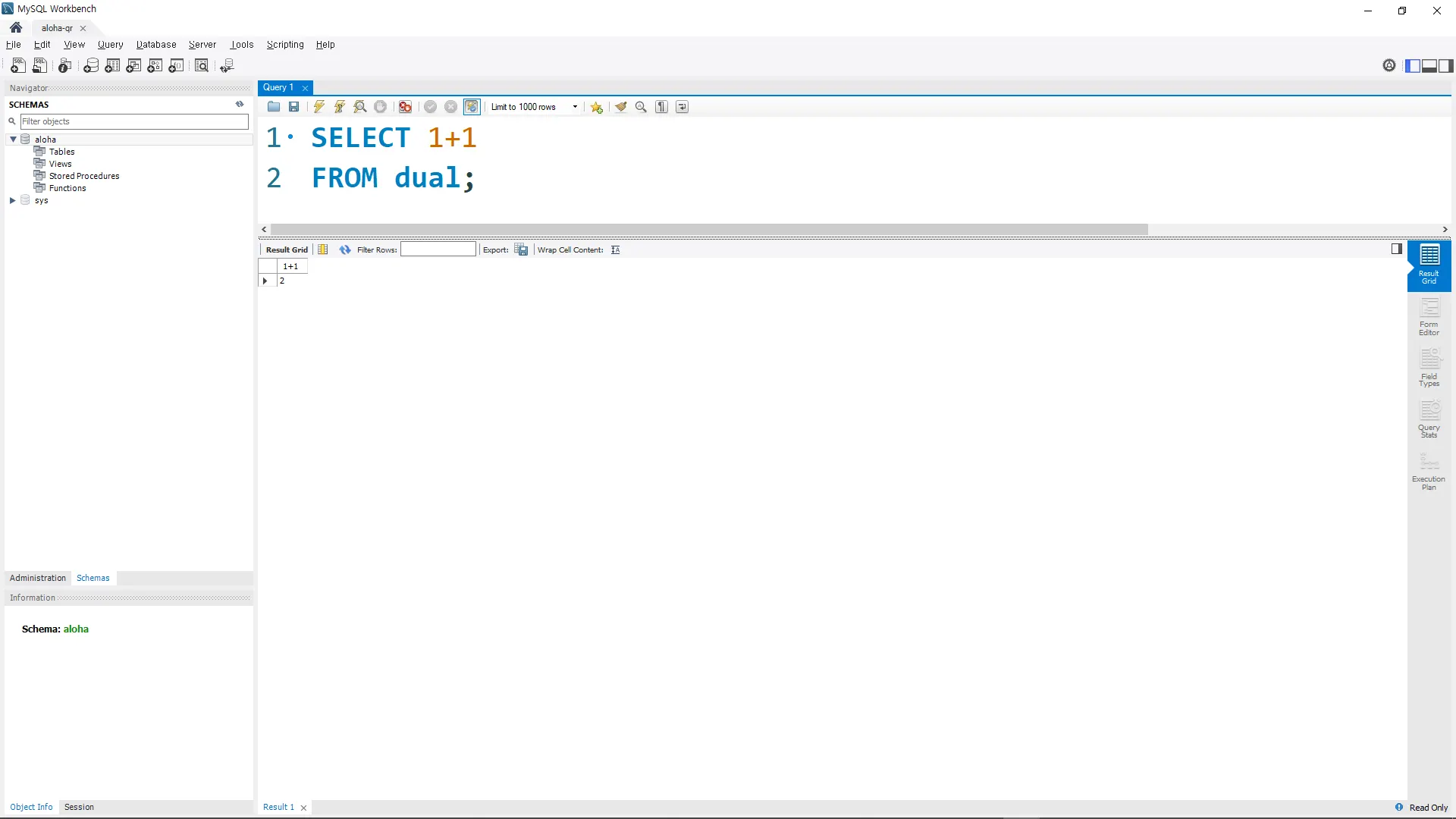Toggle invisible characters pilcrow button
This screenshot has height=819, width=1456.
[662, 107]
